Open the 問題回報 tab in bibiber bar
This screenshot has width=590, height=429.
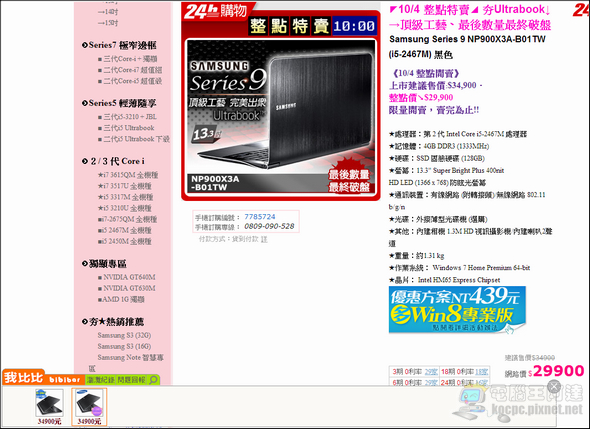pos(131,380)
